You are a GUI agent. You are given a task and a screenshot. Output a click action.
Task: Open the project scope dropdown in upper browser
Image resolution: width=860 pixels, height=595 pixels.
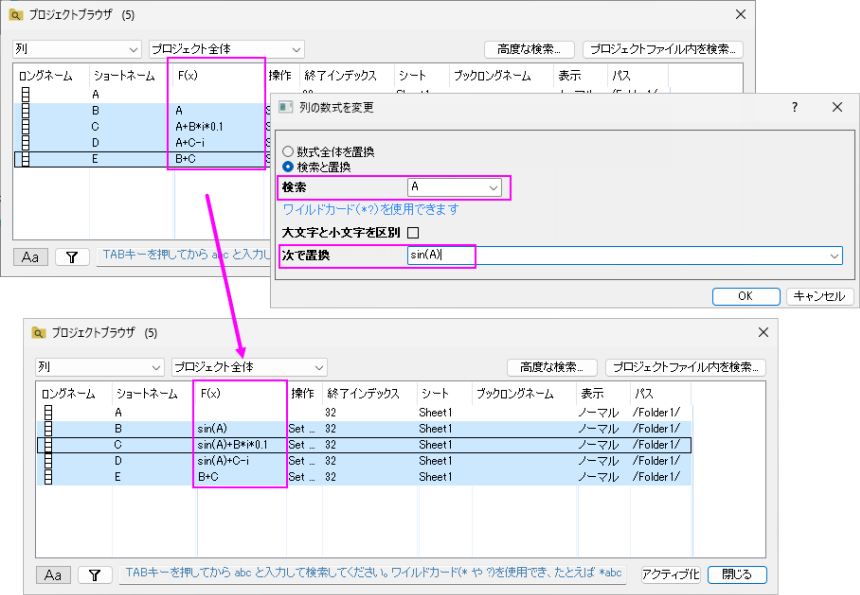click(x=227, y=49)
